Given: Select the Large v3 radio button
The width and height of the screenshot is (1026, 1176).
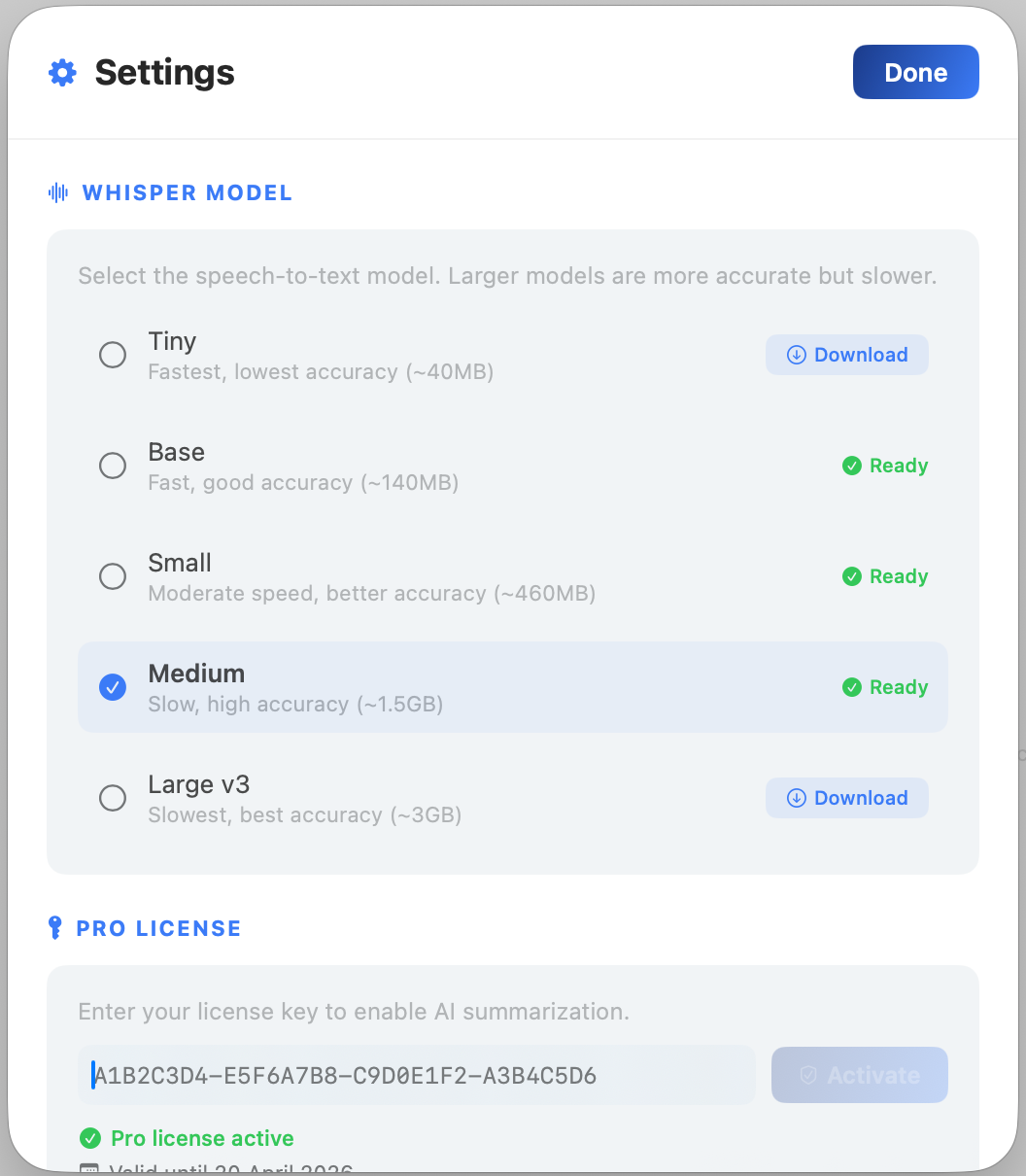Looking at the screenshot, I should pos(113,798).
